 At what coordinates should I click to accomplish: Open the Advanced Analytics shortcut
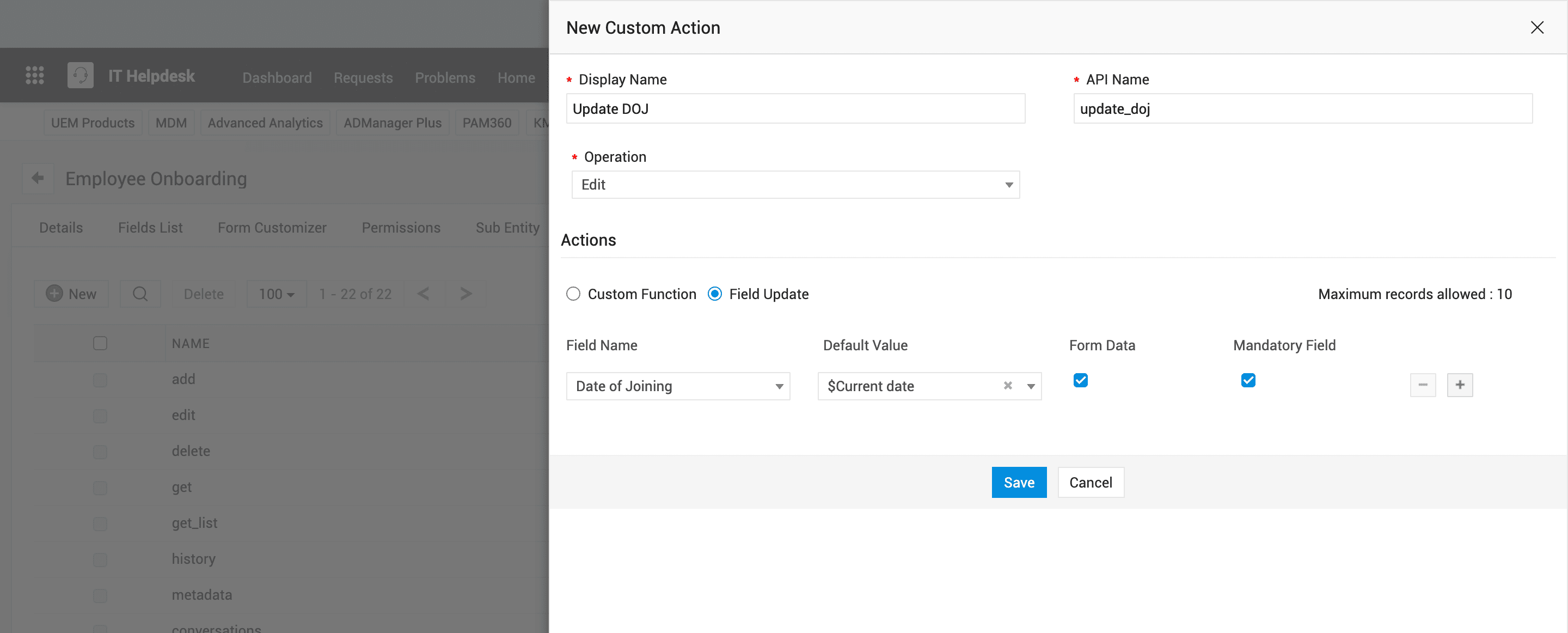265,123
